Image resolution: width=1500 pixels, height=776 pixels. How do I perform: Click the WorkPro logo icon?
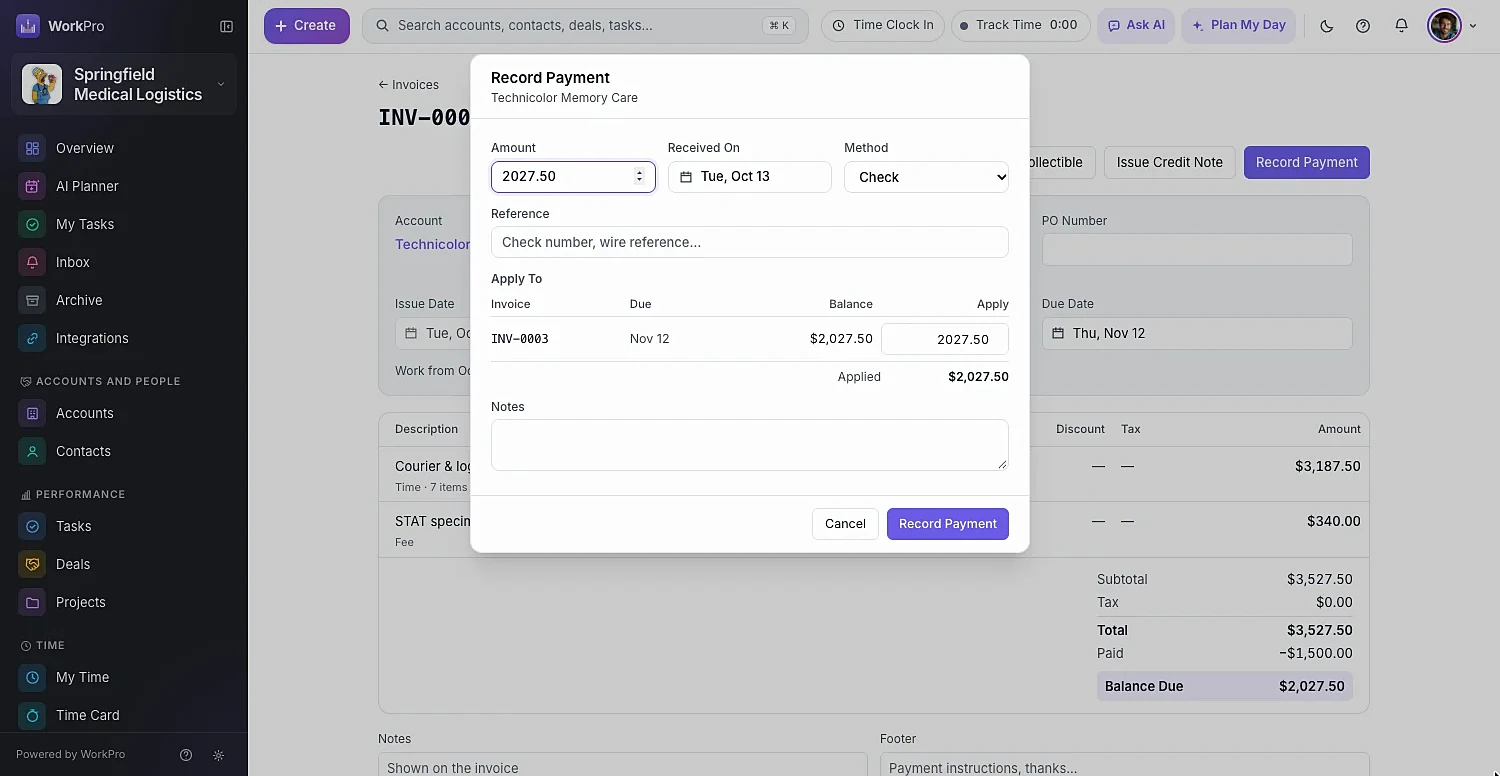pos(28,26)
